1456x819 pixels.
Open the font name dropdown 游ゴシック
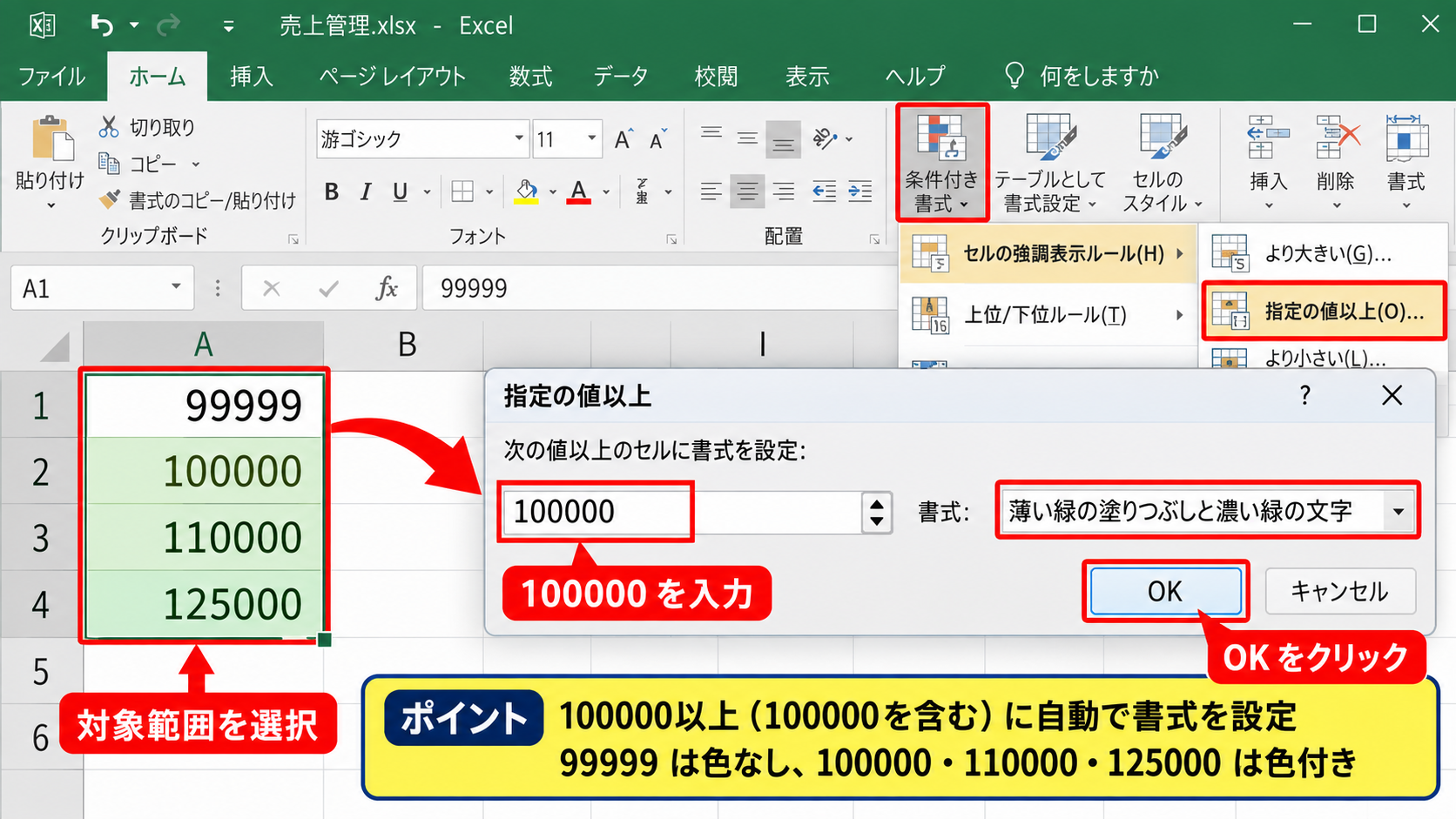(519, 138)
